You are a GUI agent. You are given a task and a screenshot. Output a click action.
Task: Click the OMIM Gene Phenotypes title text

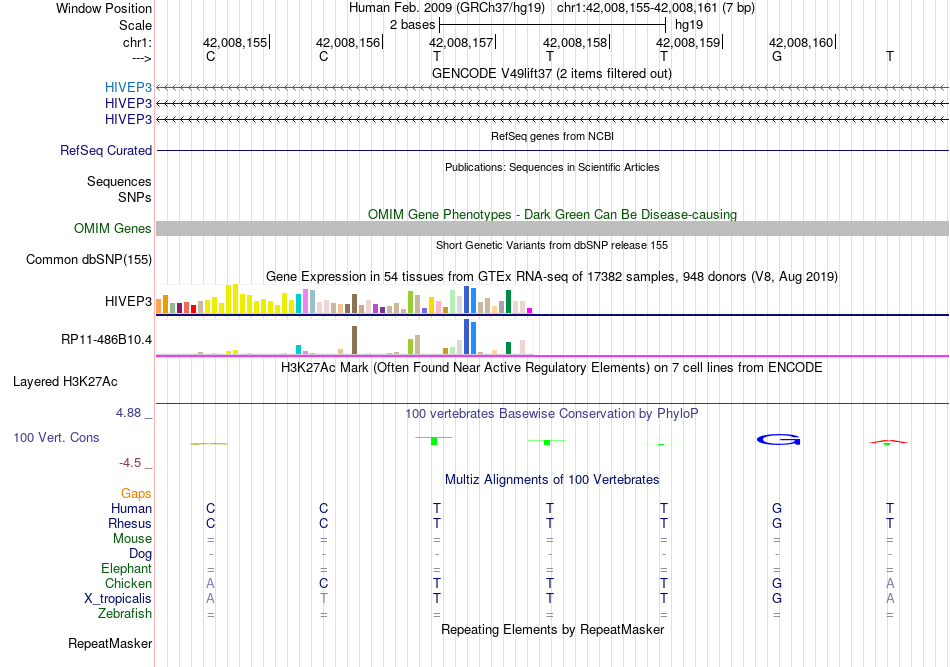(x=552, y=214)
